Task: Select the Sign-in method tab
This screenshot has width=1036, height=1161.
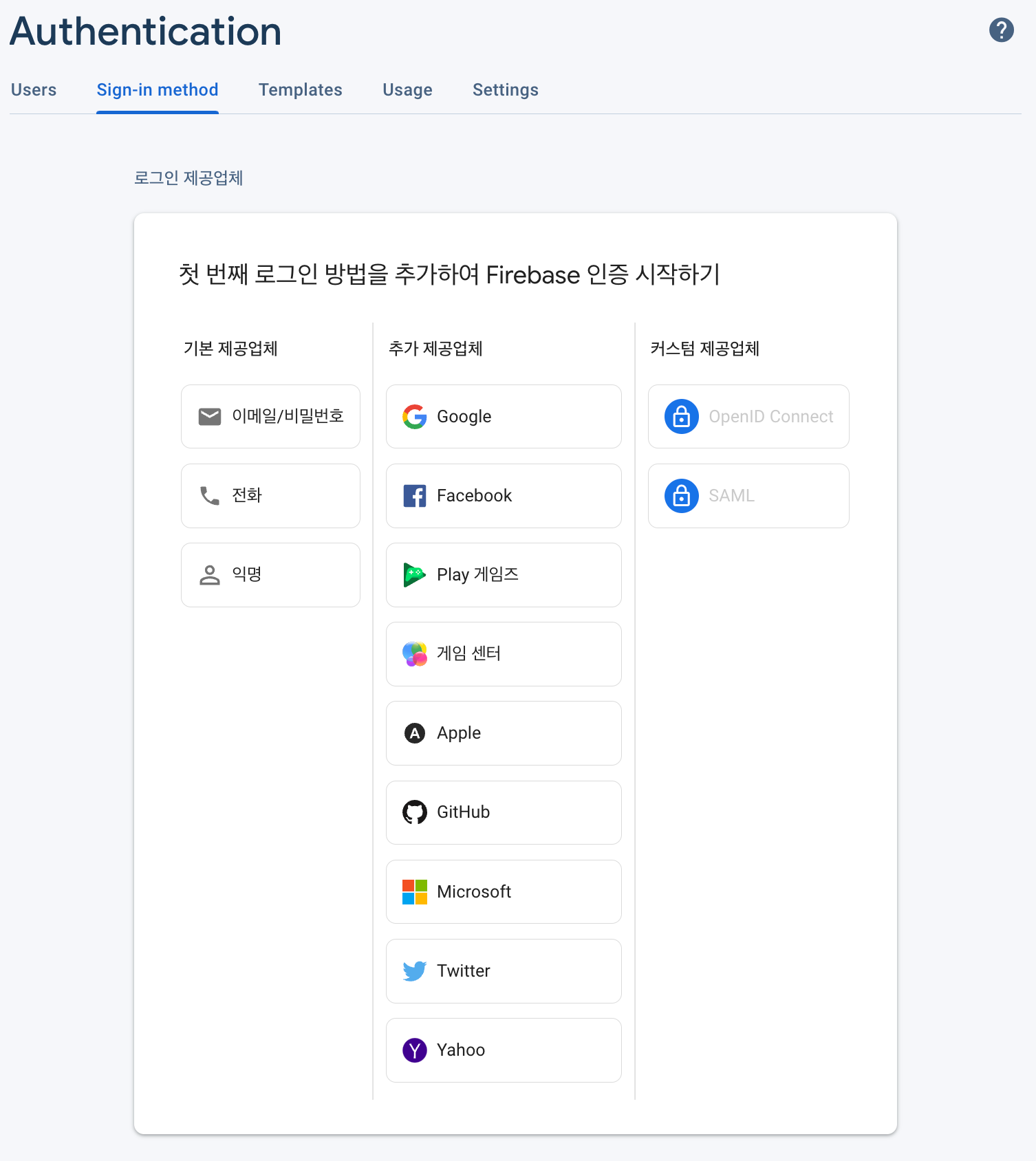Action: tap(158, 90)
